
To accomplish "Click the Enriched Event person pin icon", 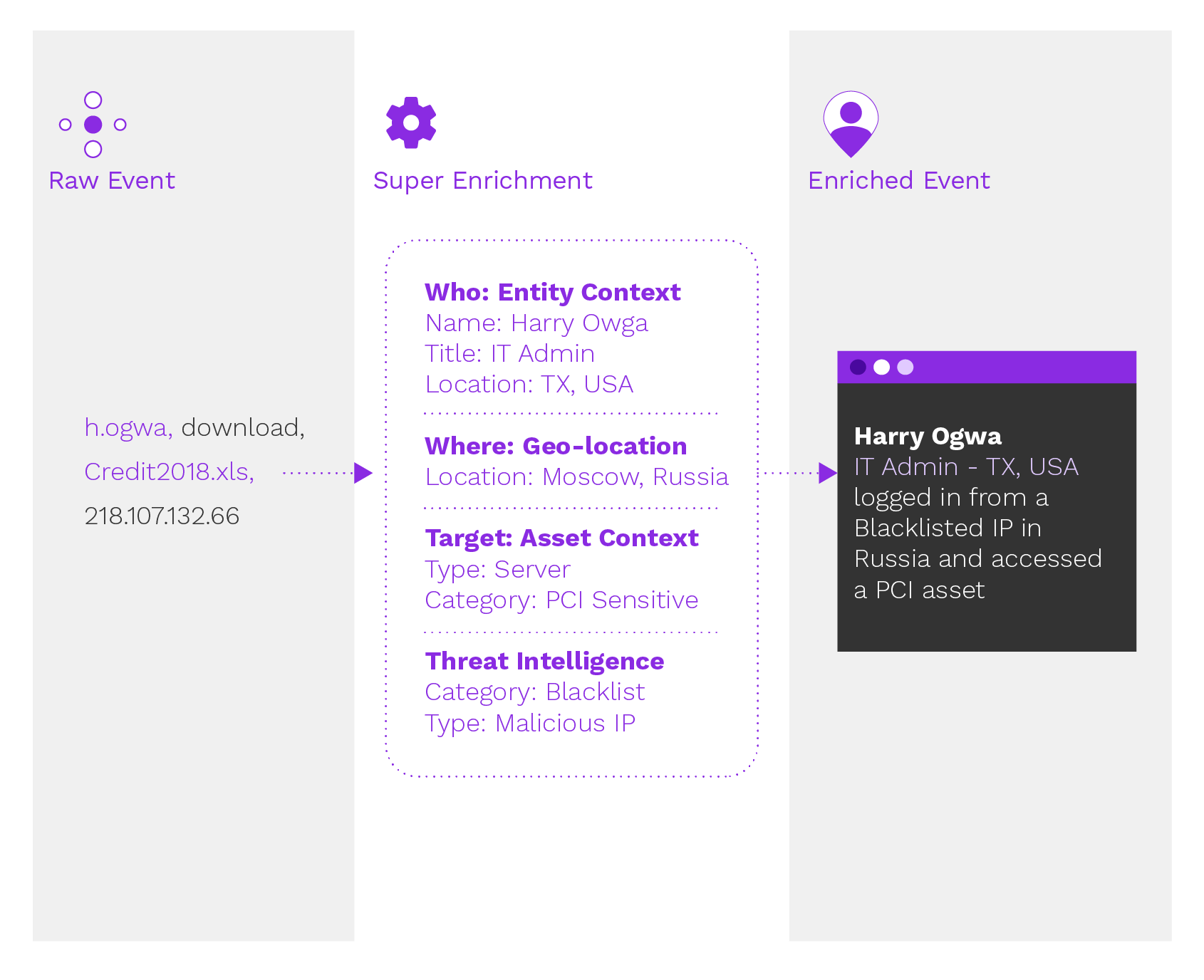I will click(x=851, y=123).
